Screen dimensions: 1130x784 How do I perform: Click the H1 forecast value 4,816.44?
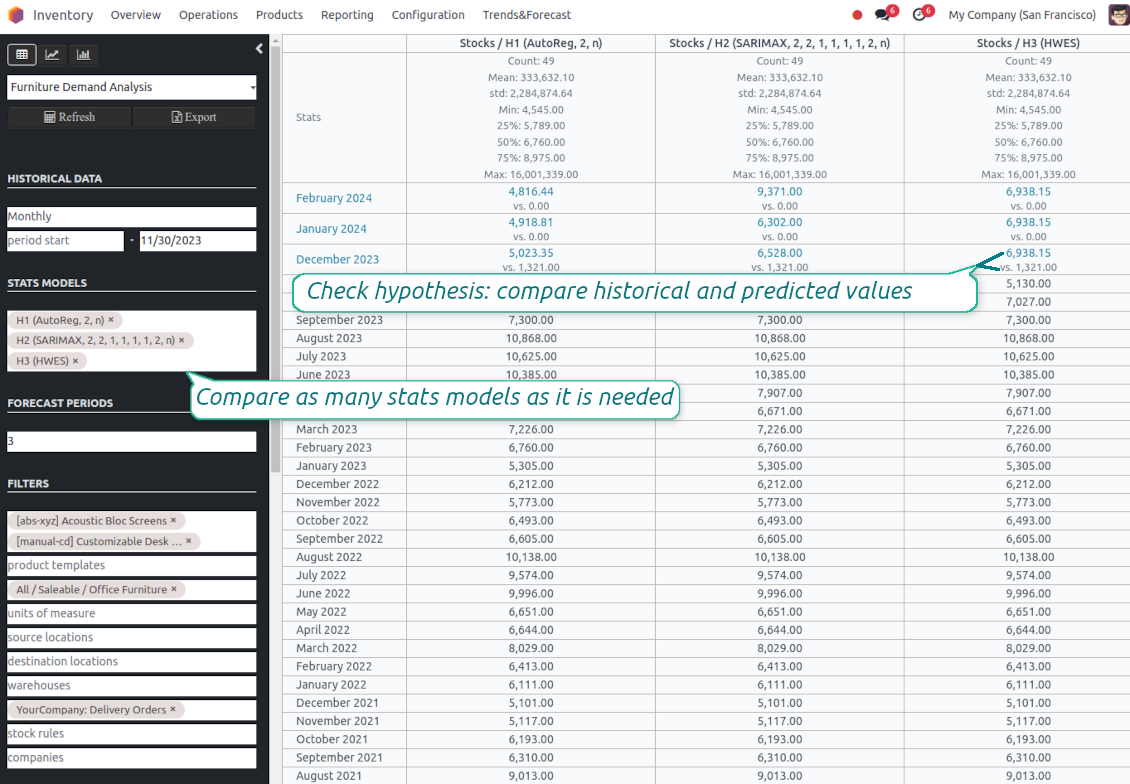point(531,192)
